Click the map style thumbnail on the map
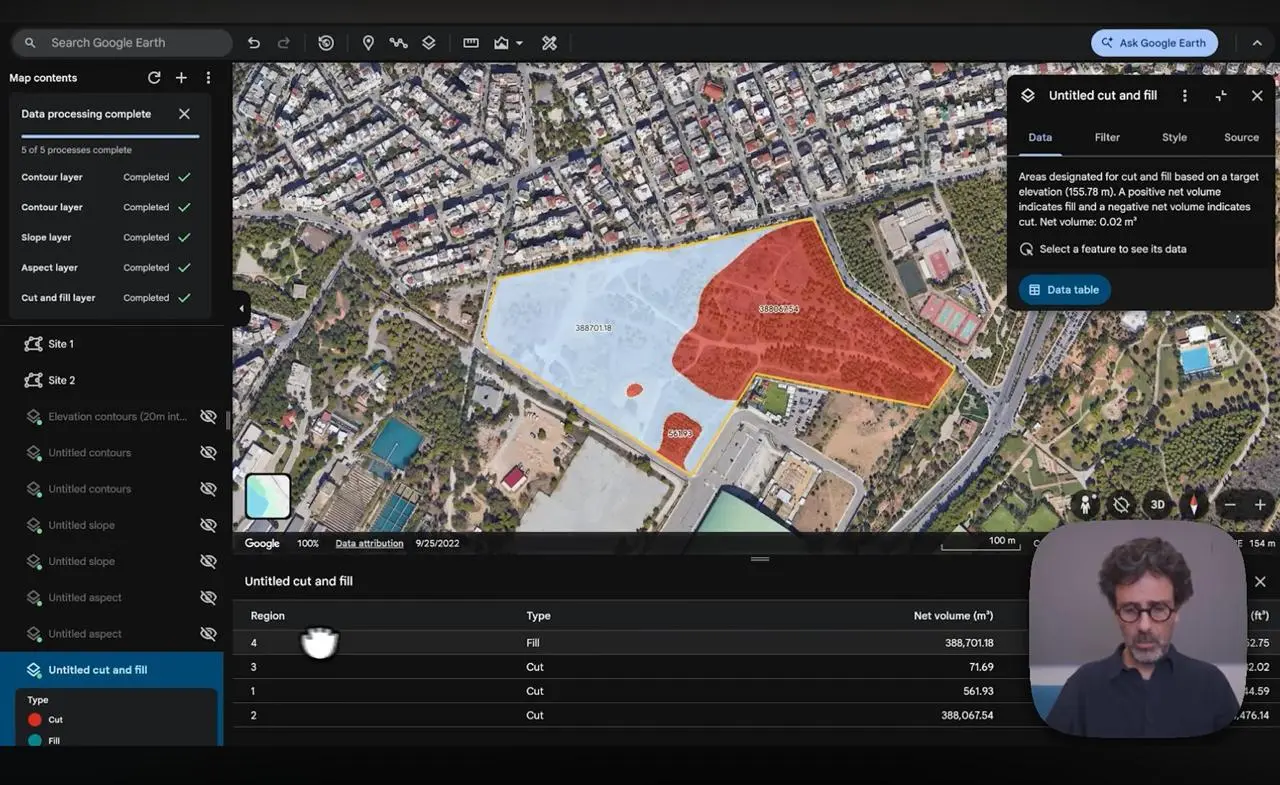This screenshot has width=1280, height=785. point(268,497)
